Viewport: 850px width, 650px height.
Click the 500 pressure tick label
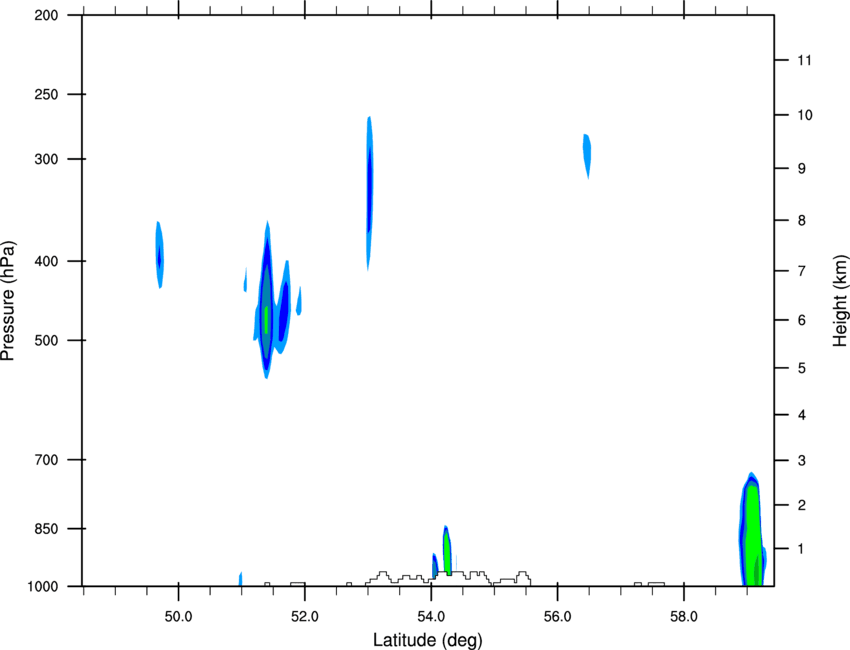[46, 340]
